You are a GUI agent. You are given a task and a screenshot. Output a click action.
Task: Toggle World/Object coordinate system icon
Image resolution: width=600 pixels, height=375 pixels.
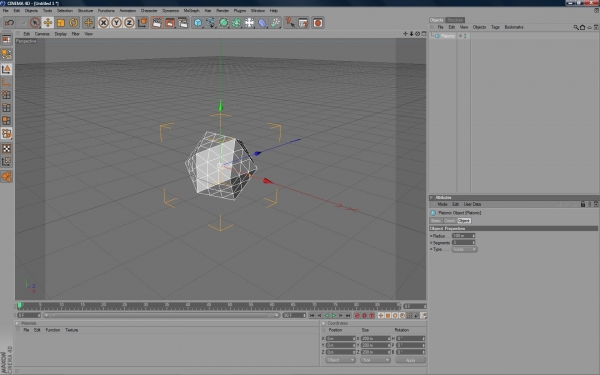click(x=142, y=23)
